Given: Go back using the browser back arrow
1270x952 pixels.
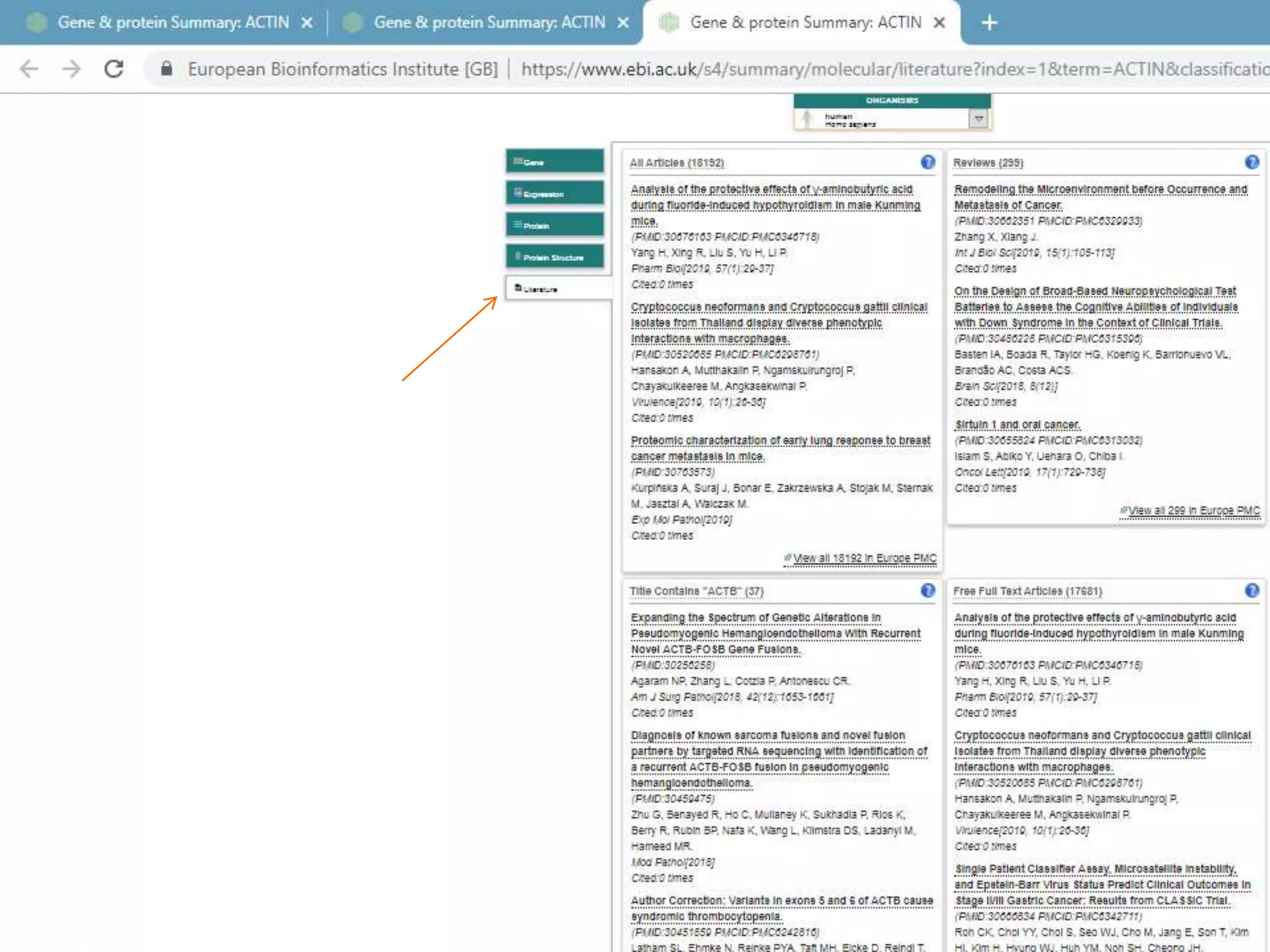Looking at the screenshot, I should pyautogui.click(x=29, y=69).
